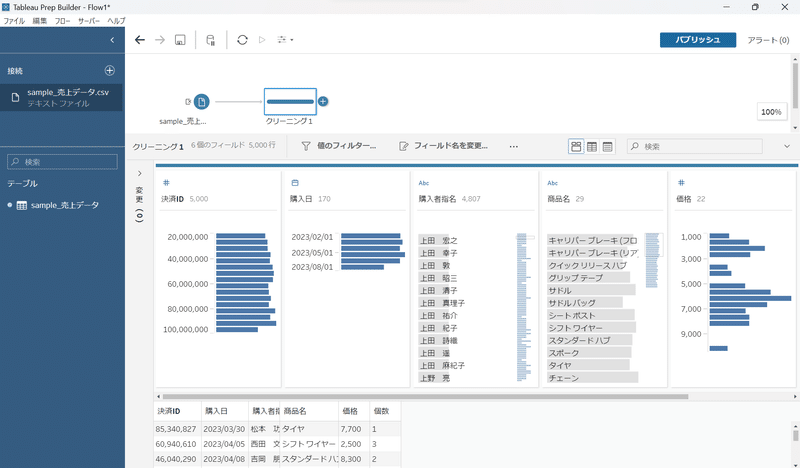Select 上田 真理子 value
The width and height of the screenshot is (800, 468).
click(x=442, y=303)
